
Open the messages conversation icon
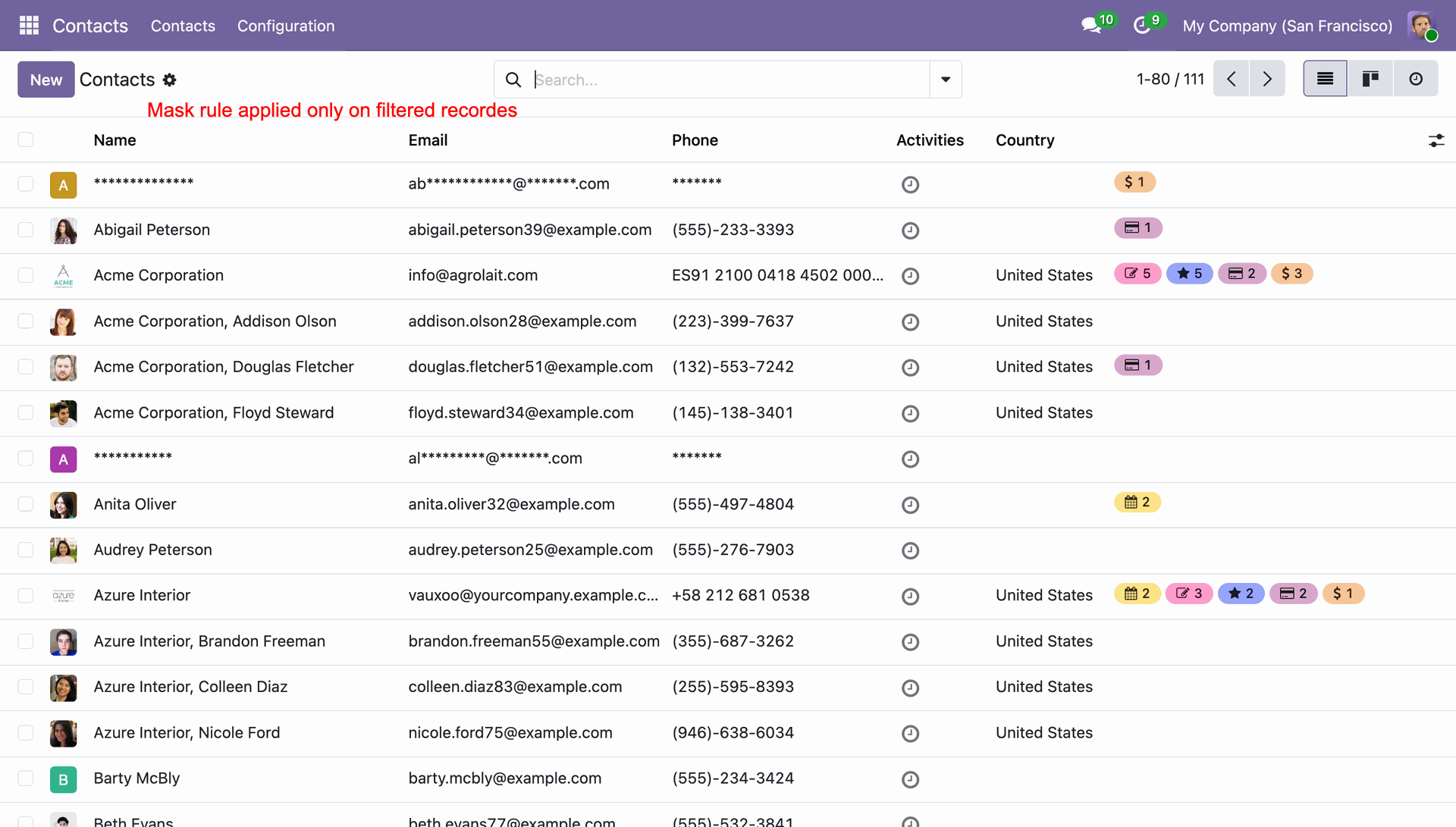tap(1091, 26)
